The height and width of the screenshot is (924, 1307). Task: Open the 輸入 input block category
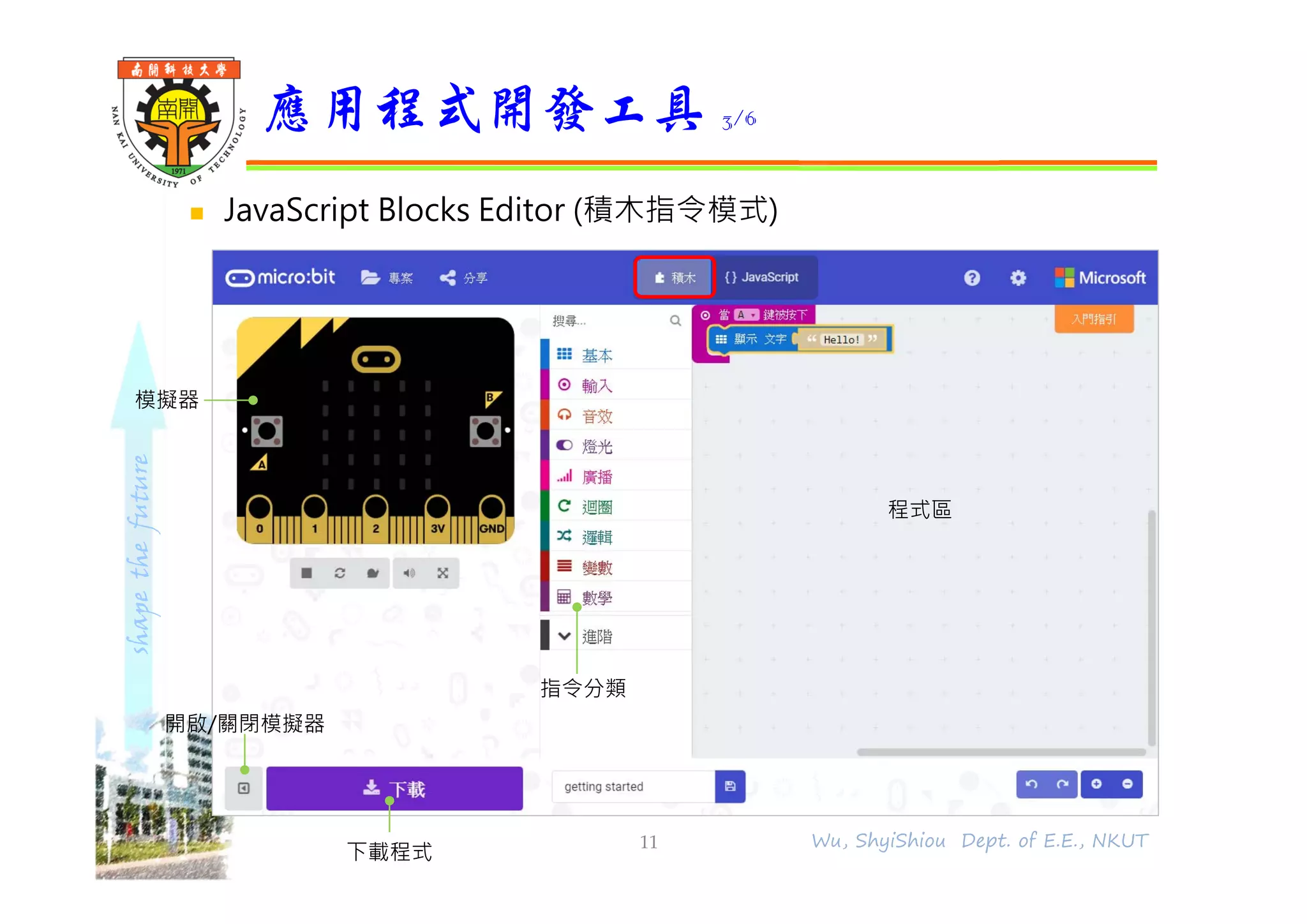coord(616,385)
